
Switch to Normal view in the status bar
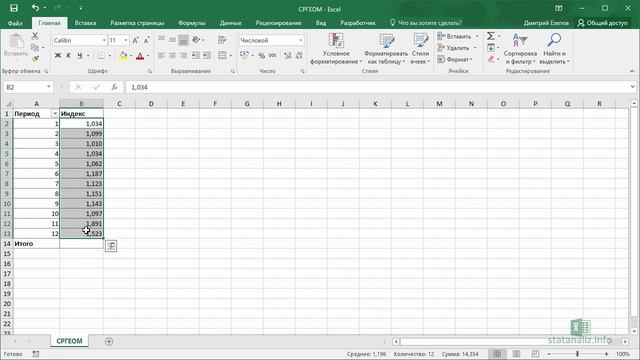pyautogui.click(x=497, y=354)
